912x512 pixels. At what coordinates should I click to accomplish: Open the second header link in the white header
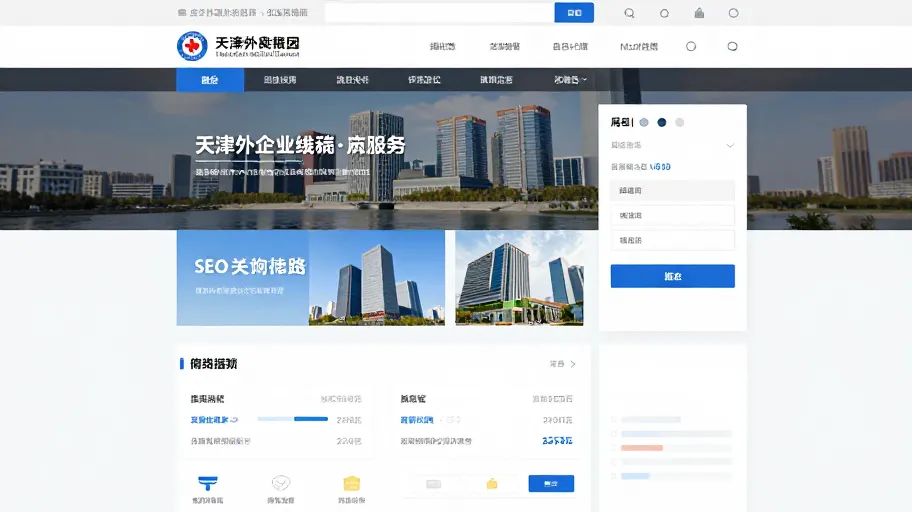[x=504, y=47]
